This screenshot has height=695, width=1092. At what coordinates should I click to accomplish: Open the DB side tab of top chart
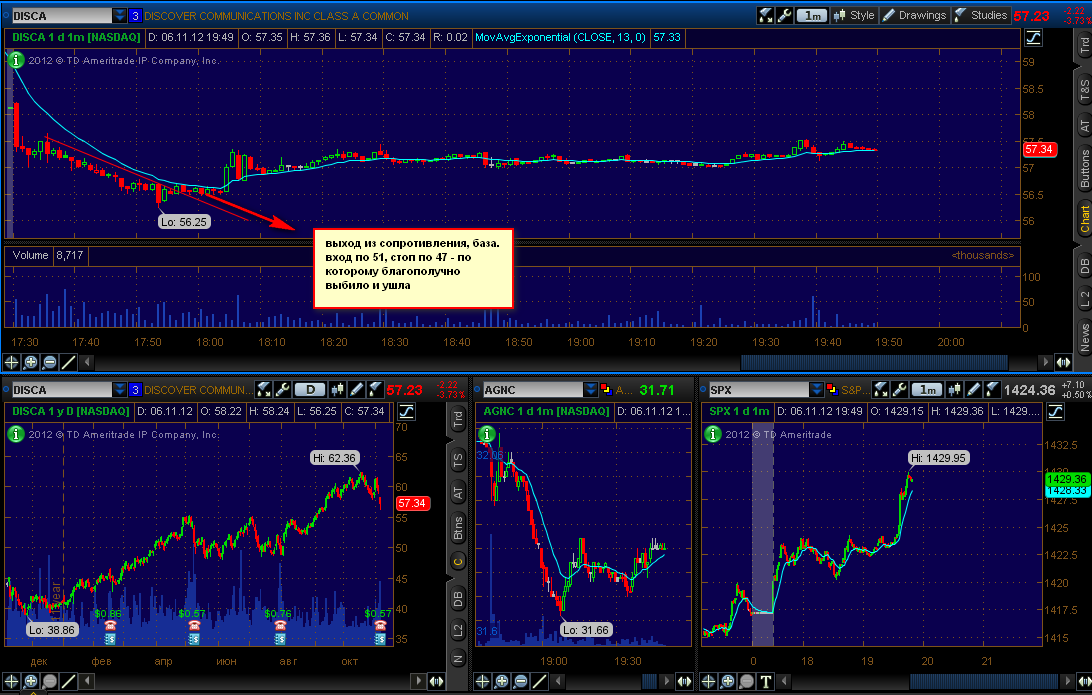pyautogui.click(x=1084, y=265)
